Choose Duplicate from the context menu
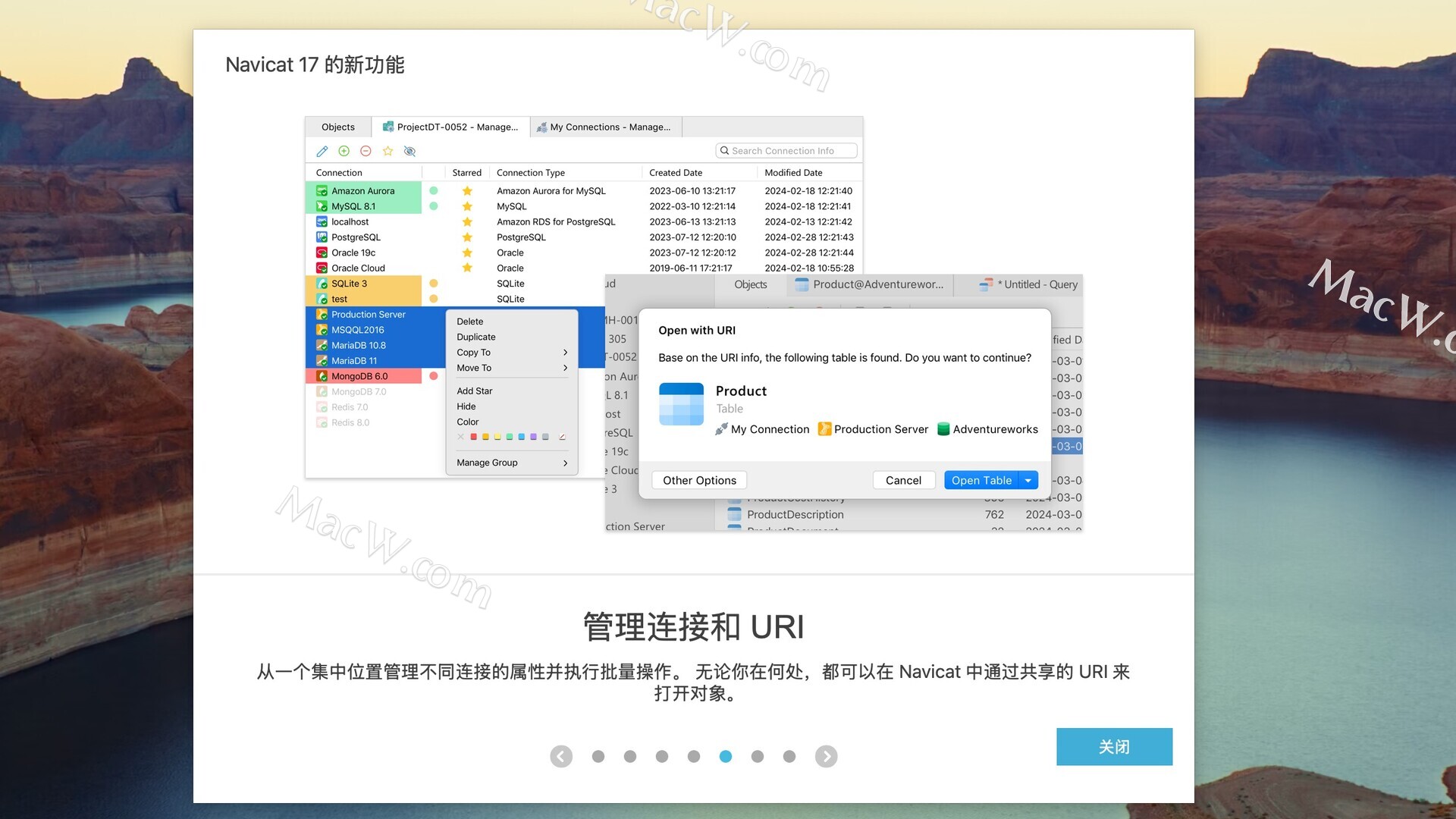The image size is (1456, 819). coord(476,337)
